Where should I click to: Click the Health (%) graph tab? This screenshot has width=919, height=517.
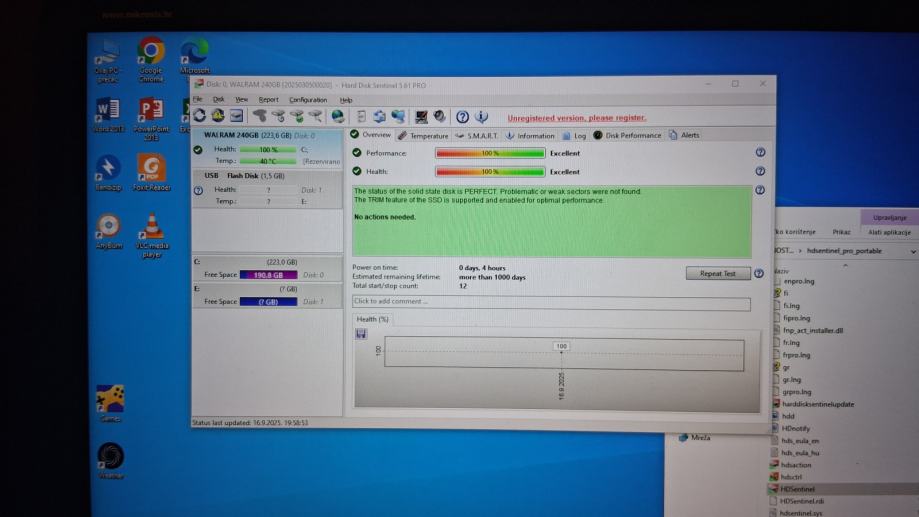(x=372, y=319)
